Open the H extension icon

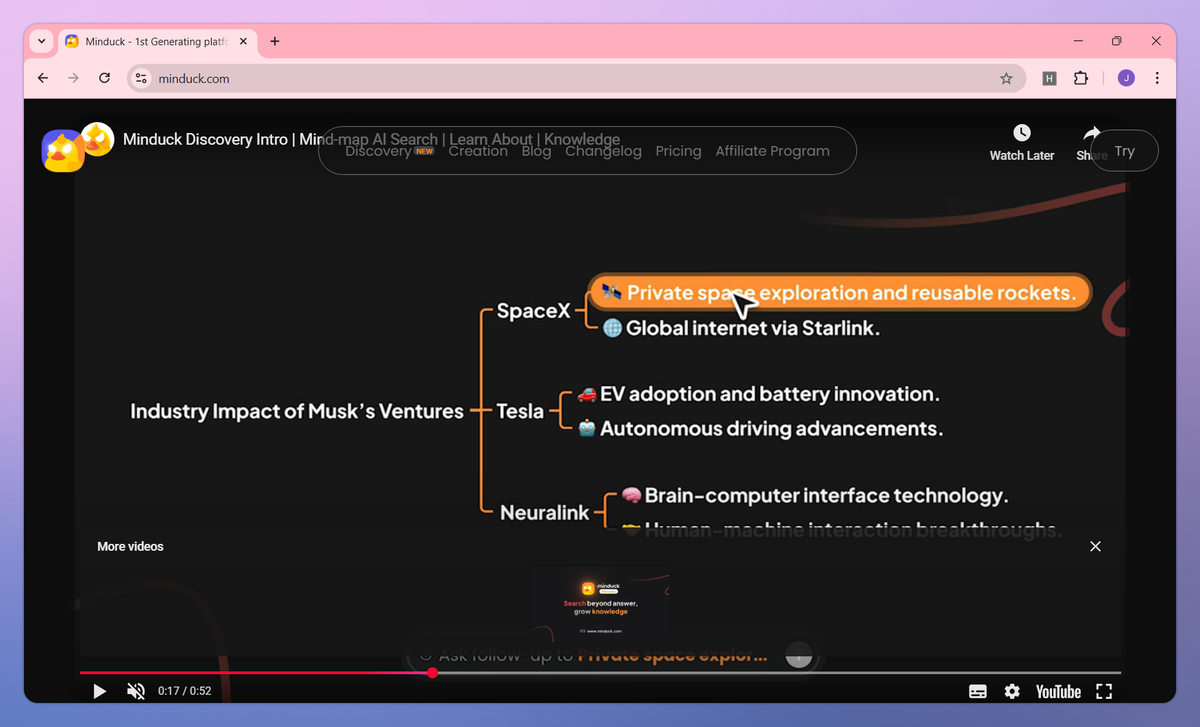tap(1049, 78)
